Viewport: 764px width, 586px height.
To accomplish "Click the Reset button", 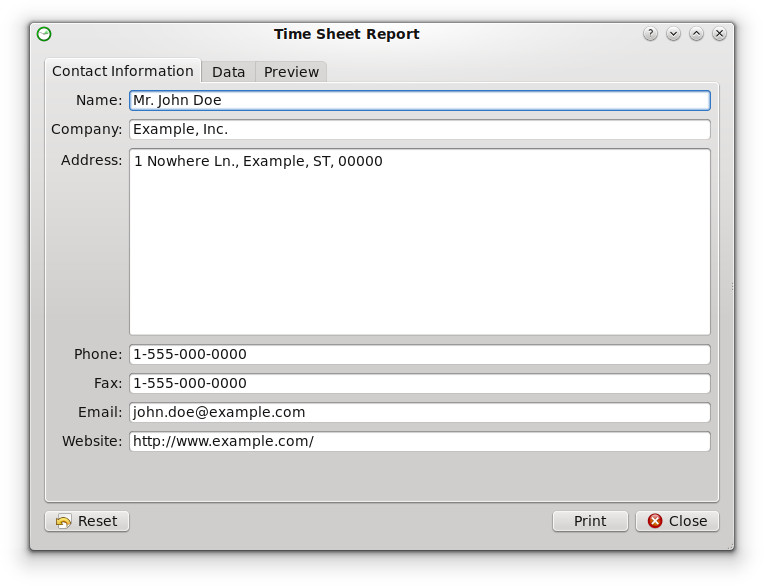I will click(x=87, y=521).
